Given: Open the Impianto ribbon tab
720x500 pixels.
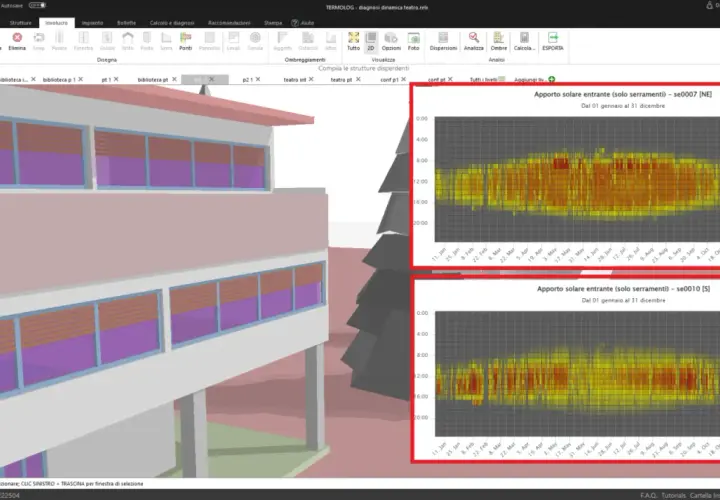Looking at the screenshot, I should (92, 22).
